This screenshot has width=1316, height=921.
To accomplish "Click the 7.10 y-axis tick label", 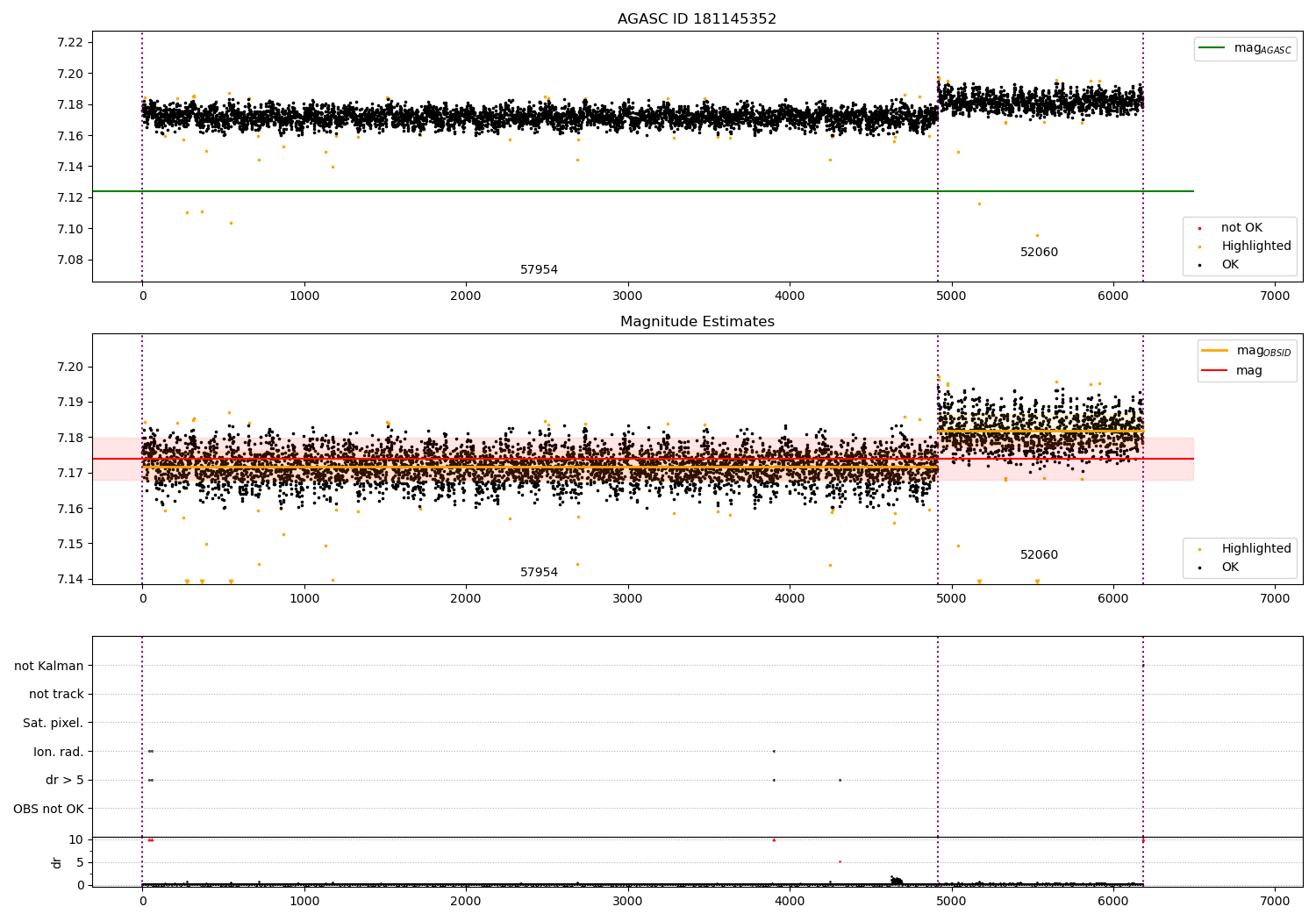I will click(69, 229).
